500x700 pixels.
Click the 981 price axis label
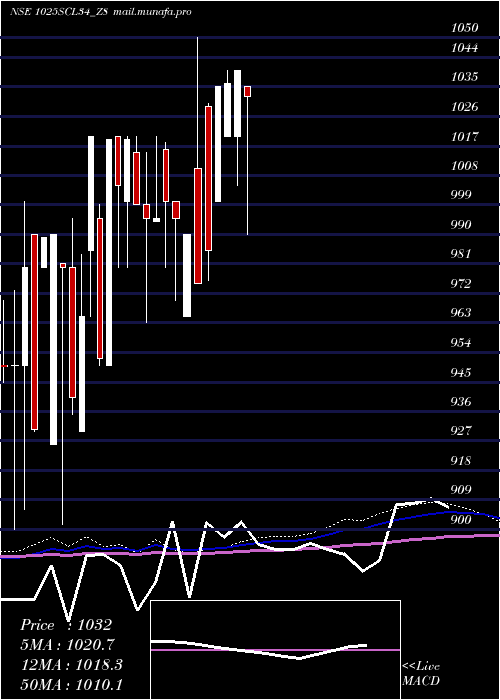[x=461, y=254]
